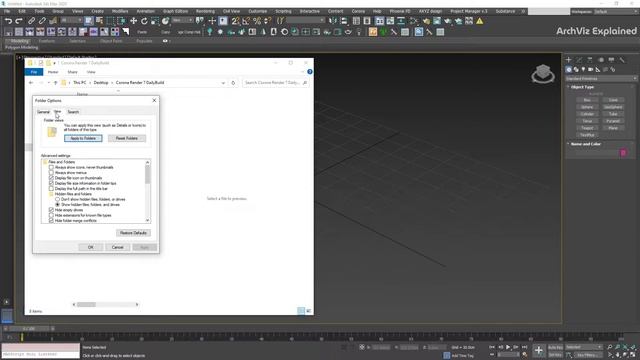
Task: Toggle the 2D snaps icon
Action: pyautogui.click(x=236, y=21)
